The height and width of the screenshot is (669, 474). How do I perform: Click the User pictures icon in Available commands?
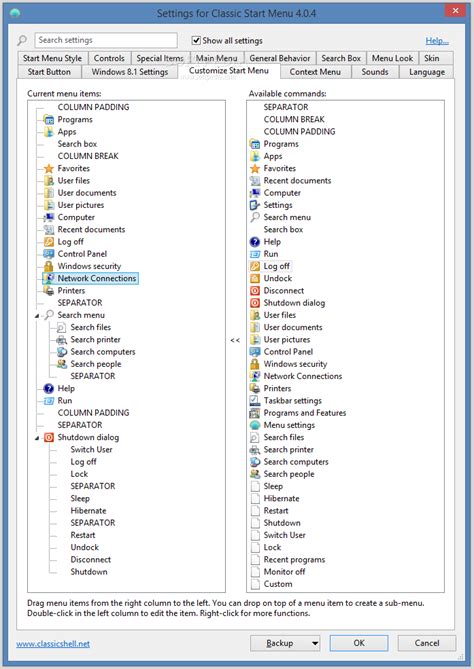[255, 340]
